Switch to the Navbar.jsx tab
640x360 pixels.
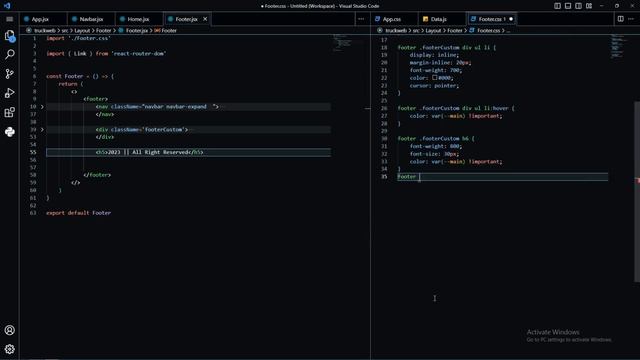coord(91,19)
